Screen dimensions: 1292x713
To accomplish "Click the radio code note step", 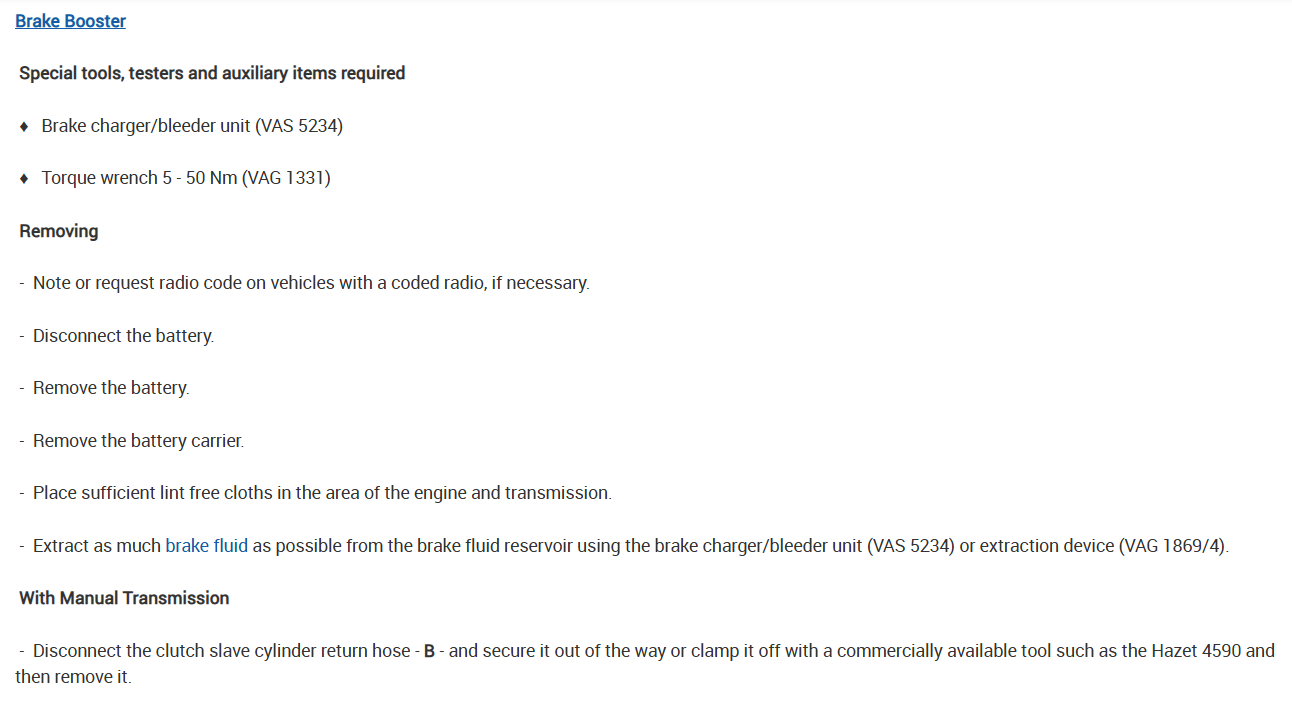I will click(x=311, y=283).
